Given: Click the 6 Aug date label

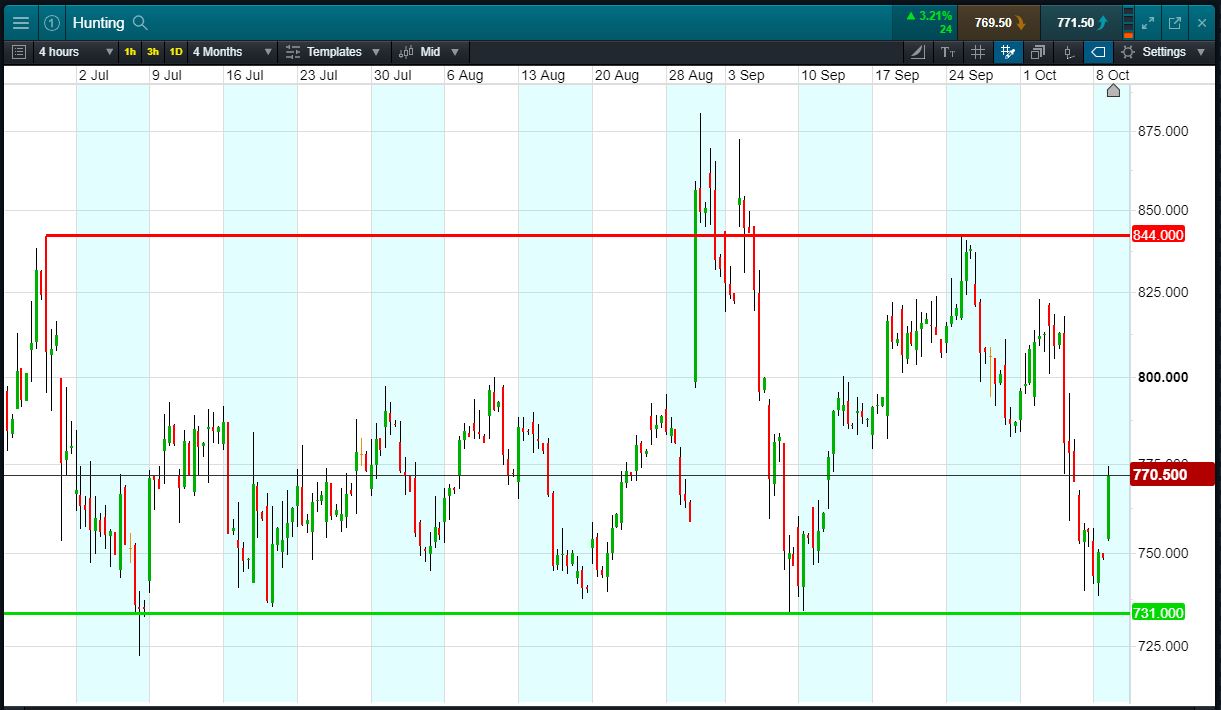Looking at the screenshot, I should (x=465, y=75).
